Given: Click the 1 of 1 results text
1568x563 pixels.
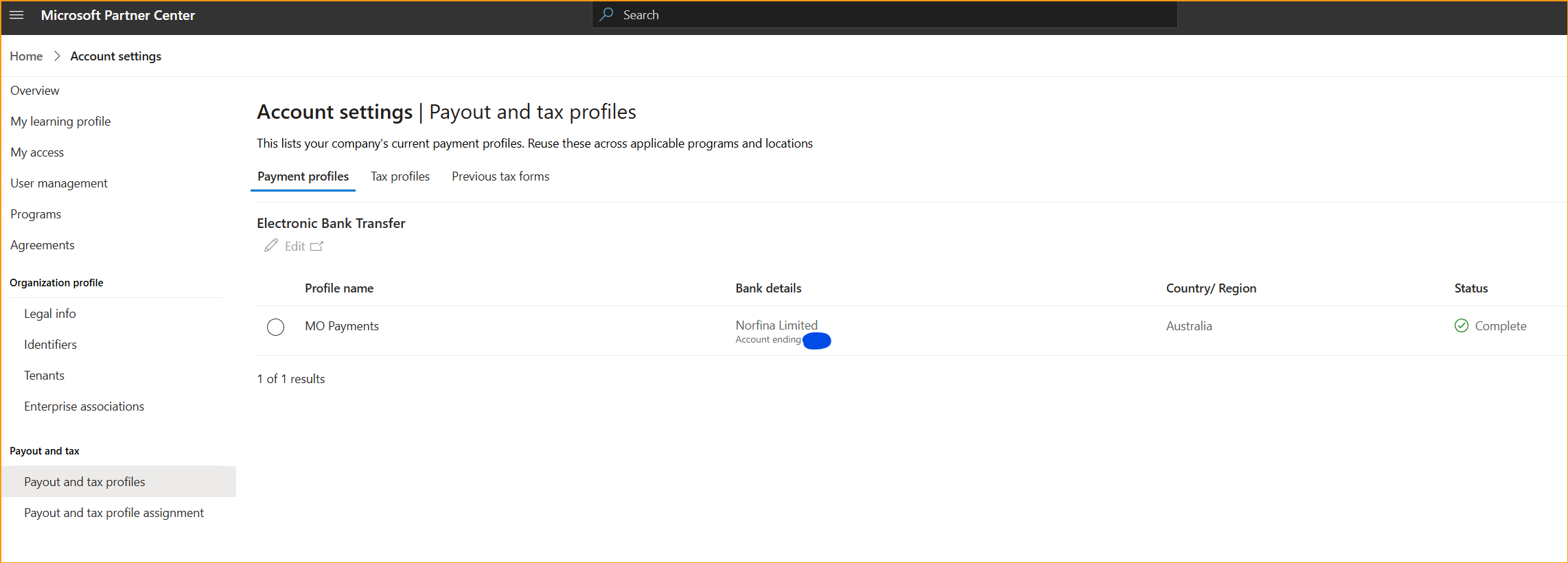Looking at the screenshot, I should tap(291, 379).
